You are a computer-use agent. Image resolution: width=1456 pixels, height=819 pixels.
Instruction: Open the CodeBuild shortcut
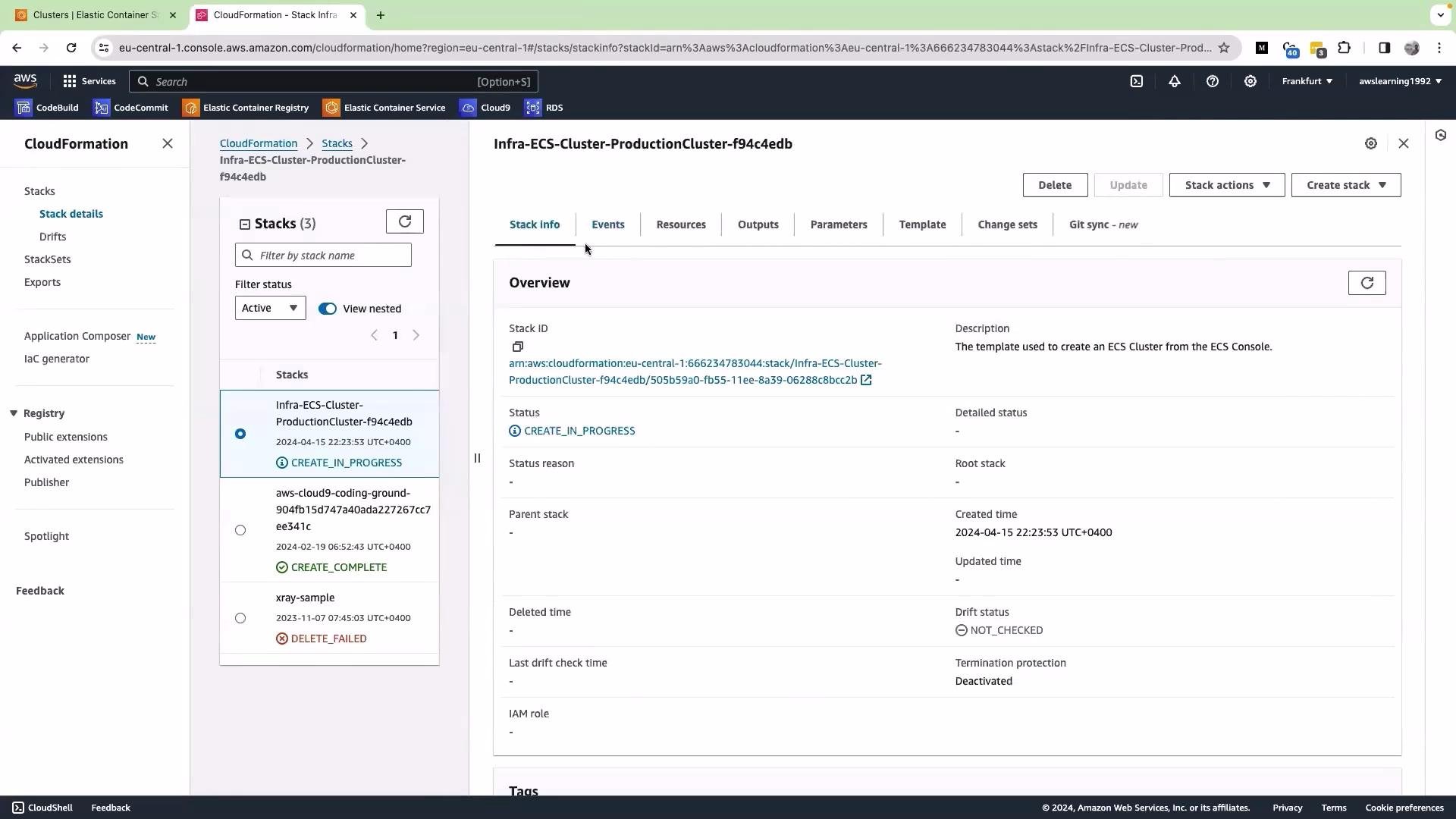pos(48,108)
